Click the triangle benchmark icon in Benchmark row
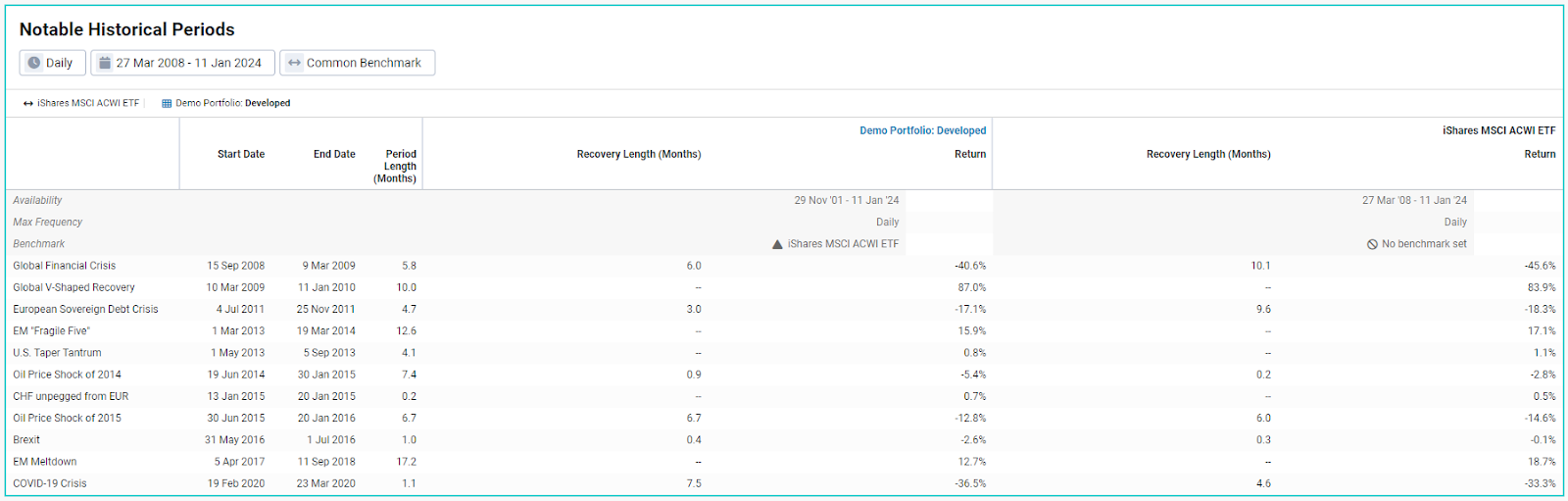The image size is (1568, 501). (x=777, y=244)
